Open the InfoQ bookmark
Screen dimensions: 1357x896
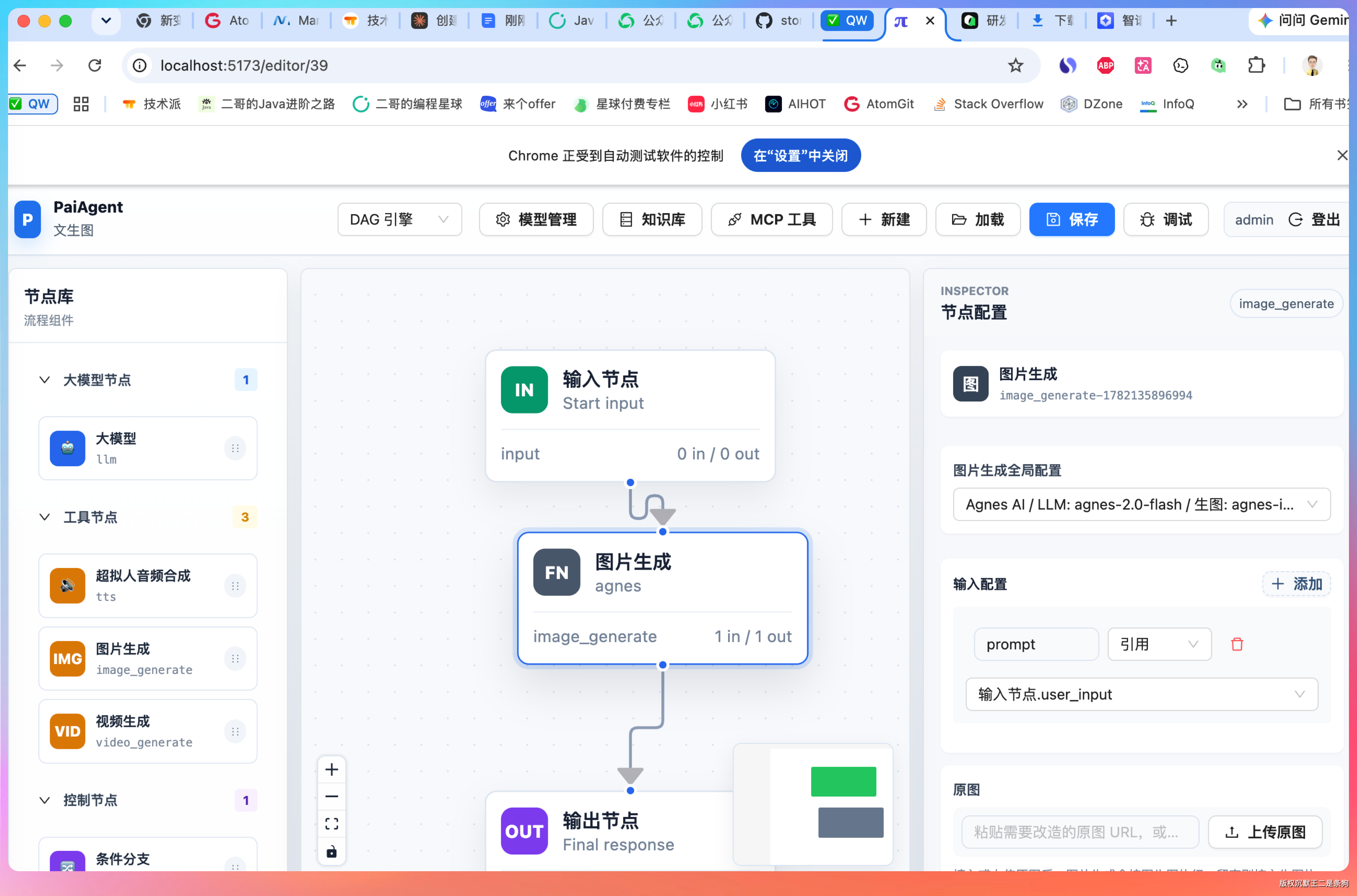click(1167, 104)
